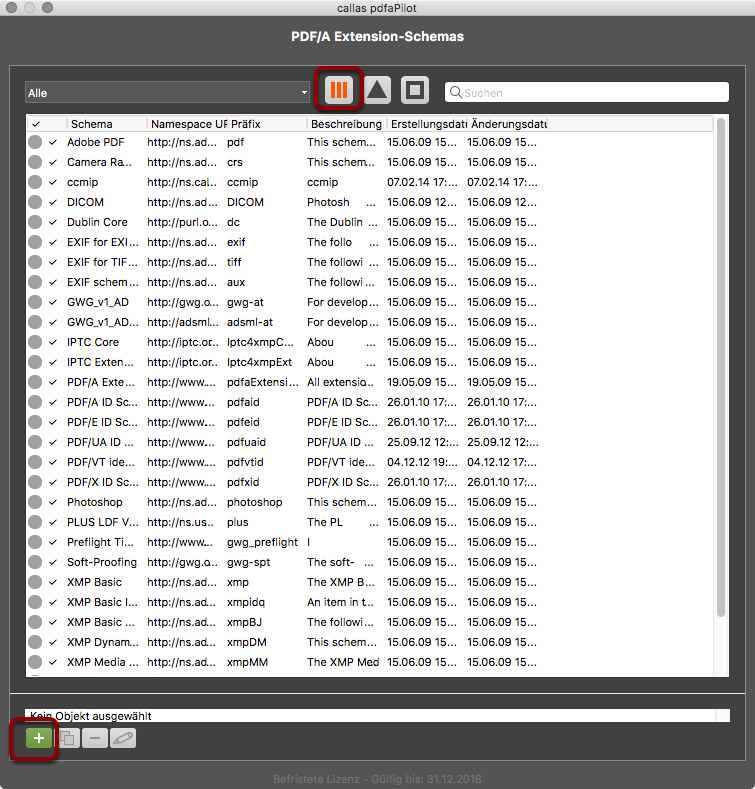Toggle the checkmark for Adobe PDF
The image size is (755, 789).
(x=53, y=142)
